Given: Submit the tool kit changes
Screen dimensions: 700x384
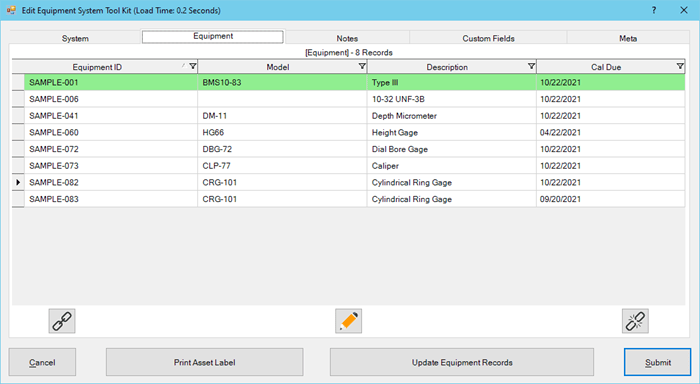Looking at the screenshot, I should pyautogui.click(x=658, y=362).
